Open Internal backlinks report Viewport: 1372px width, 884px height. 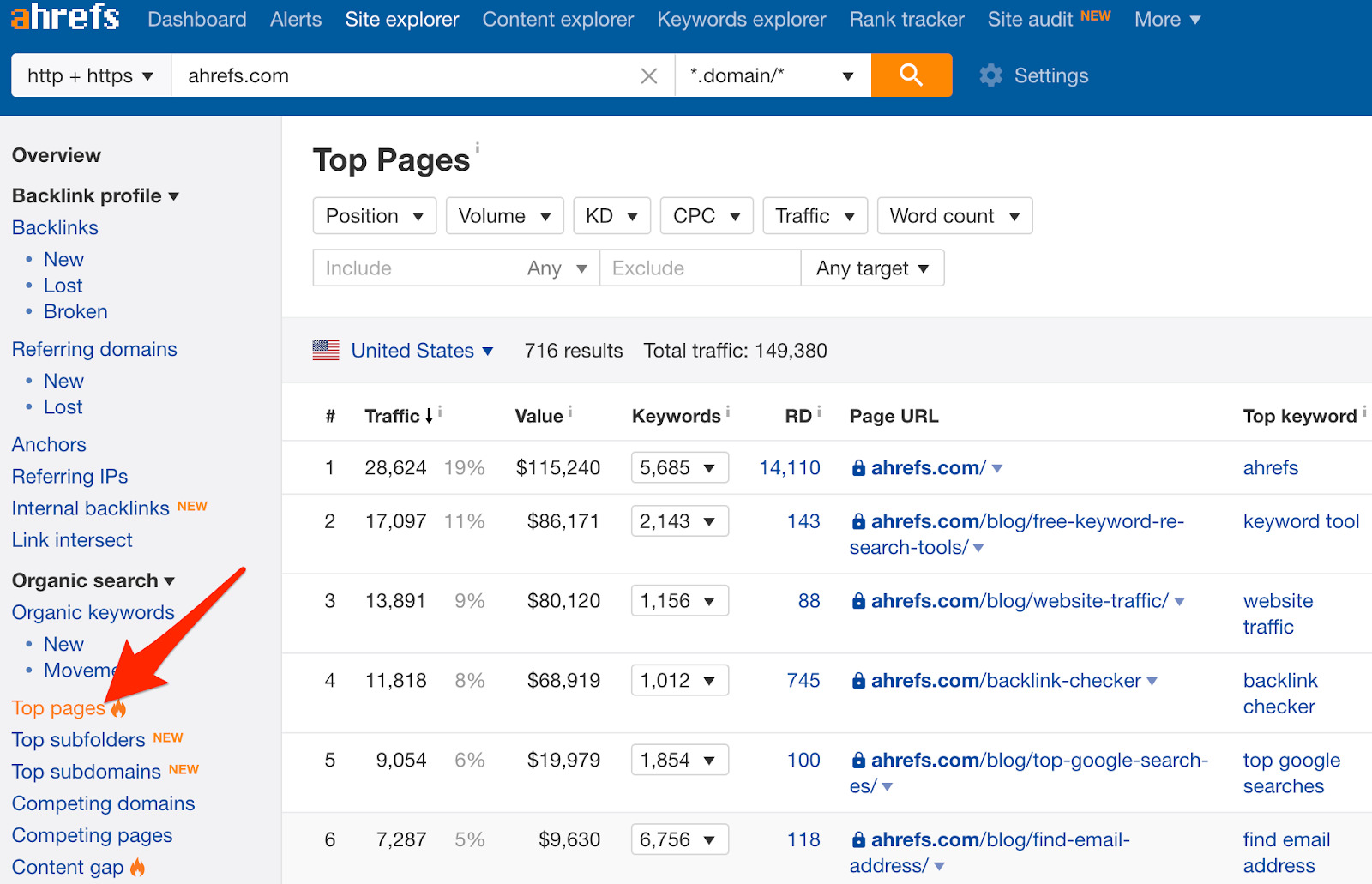91,508
